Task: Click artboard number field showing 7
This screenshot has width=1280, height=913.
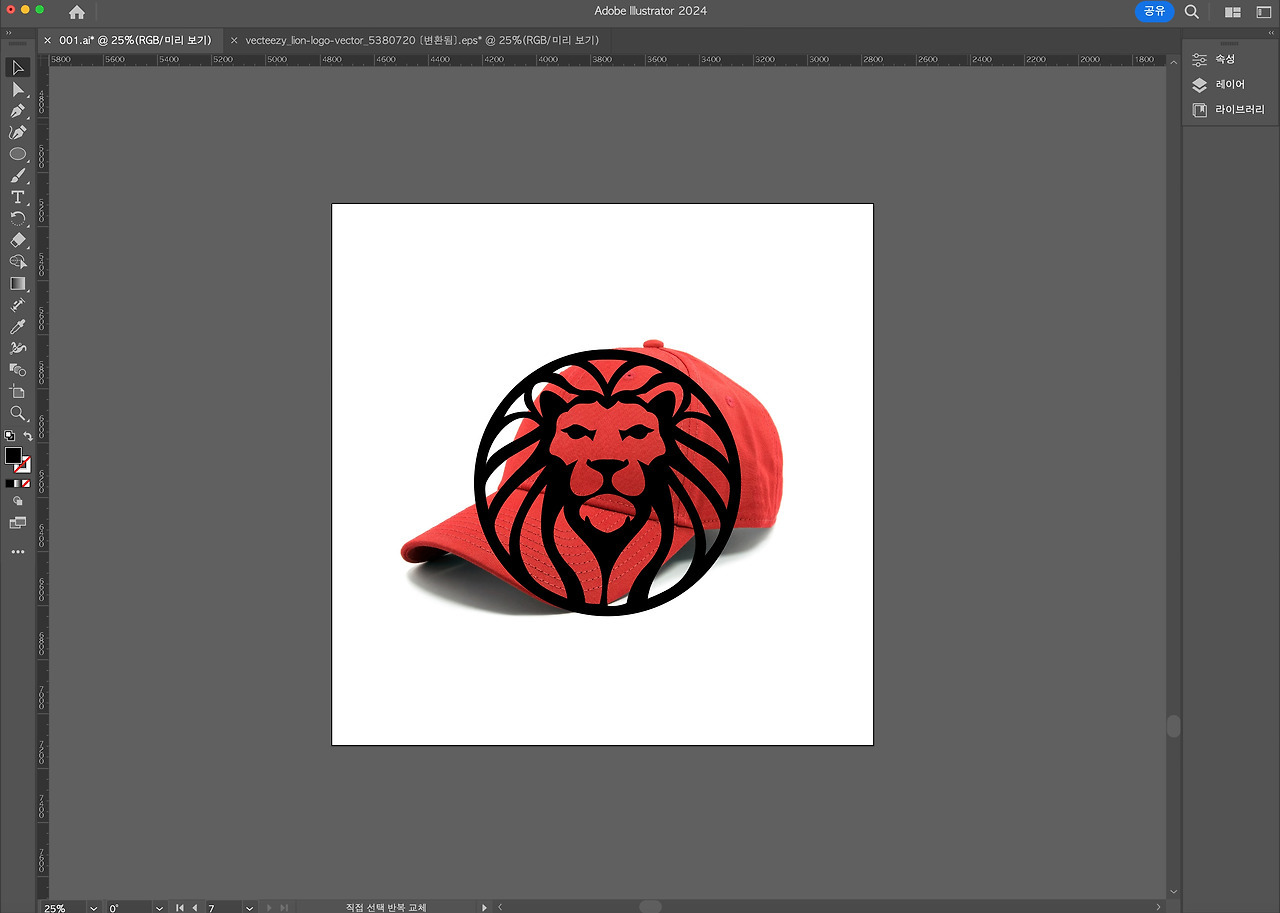Action: (x=223, y=908)
